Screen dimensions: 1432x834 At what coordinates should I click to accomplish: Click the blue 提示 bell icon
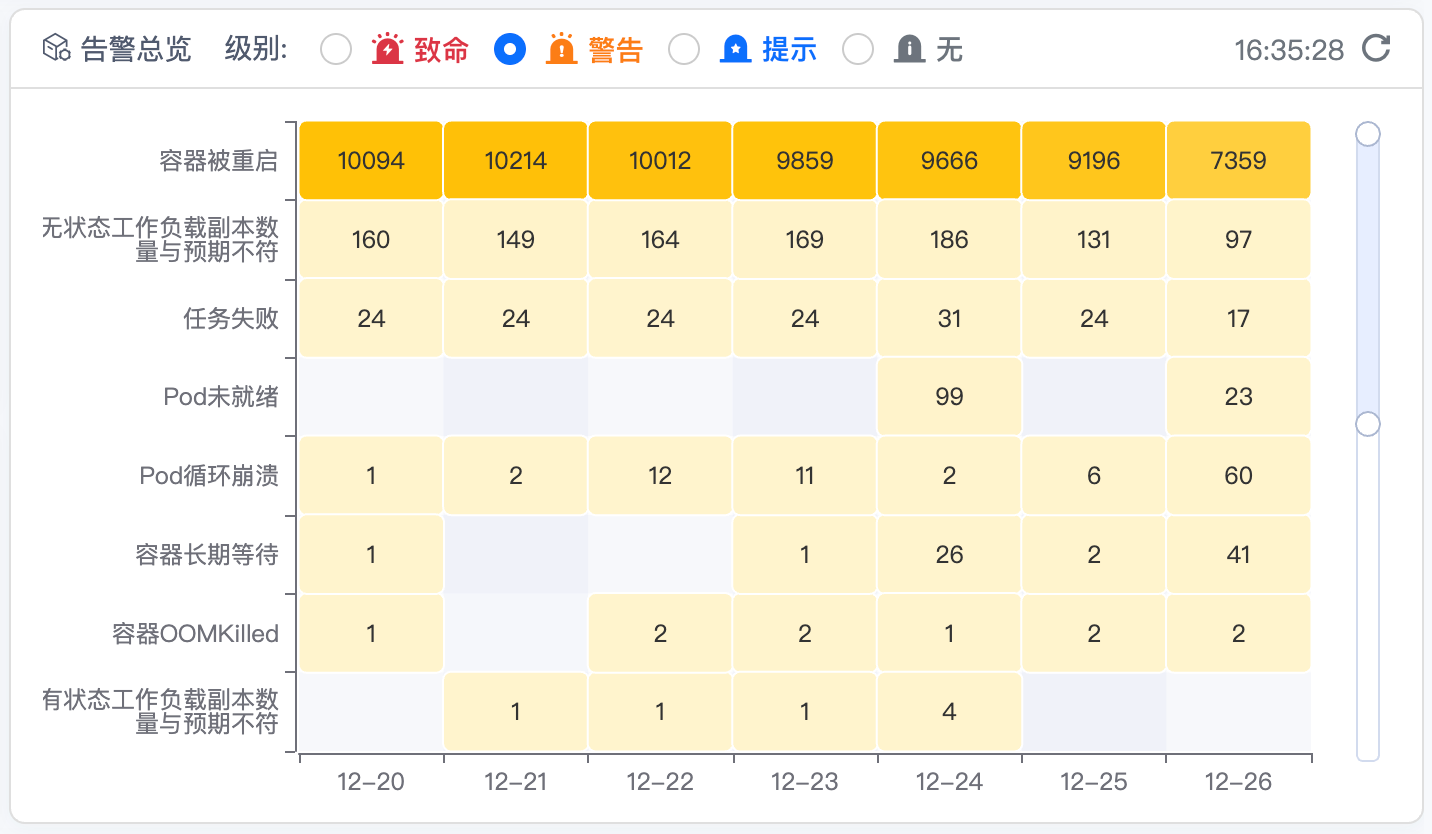pos(735,48)
